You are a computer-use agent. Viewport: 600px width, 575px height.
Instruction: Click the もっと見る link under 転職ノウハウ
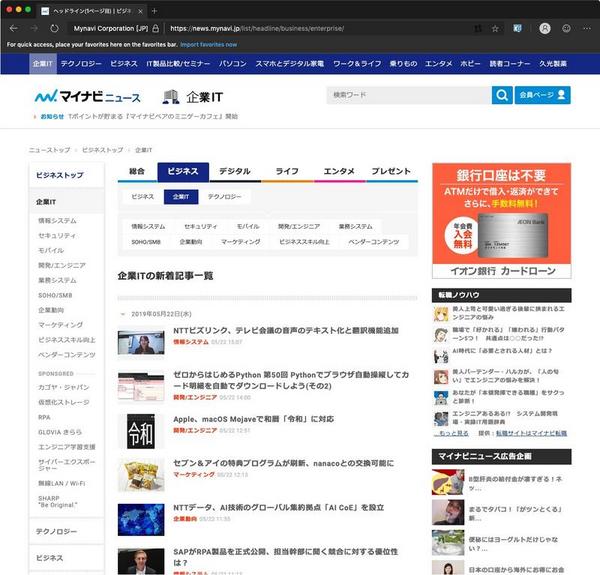coord(453,433)
